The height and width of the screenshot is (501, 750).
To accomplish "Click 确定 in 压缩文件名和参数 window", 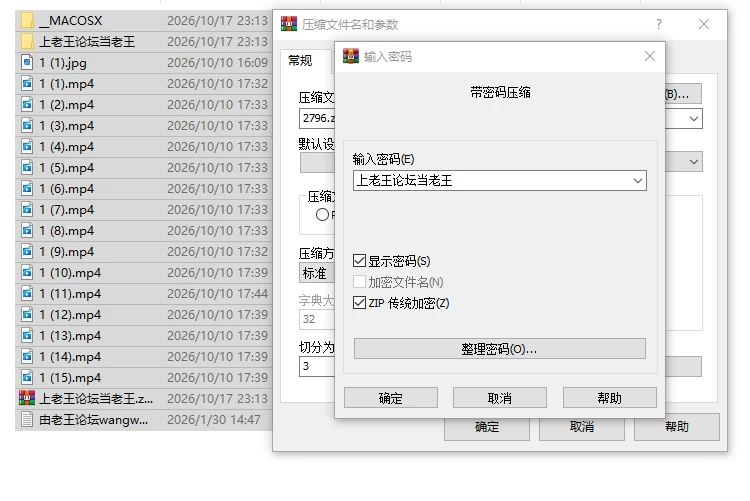I will click(487, 427).
